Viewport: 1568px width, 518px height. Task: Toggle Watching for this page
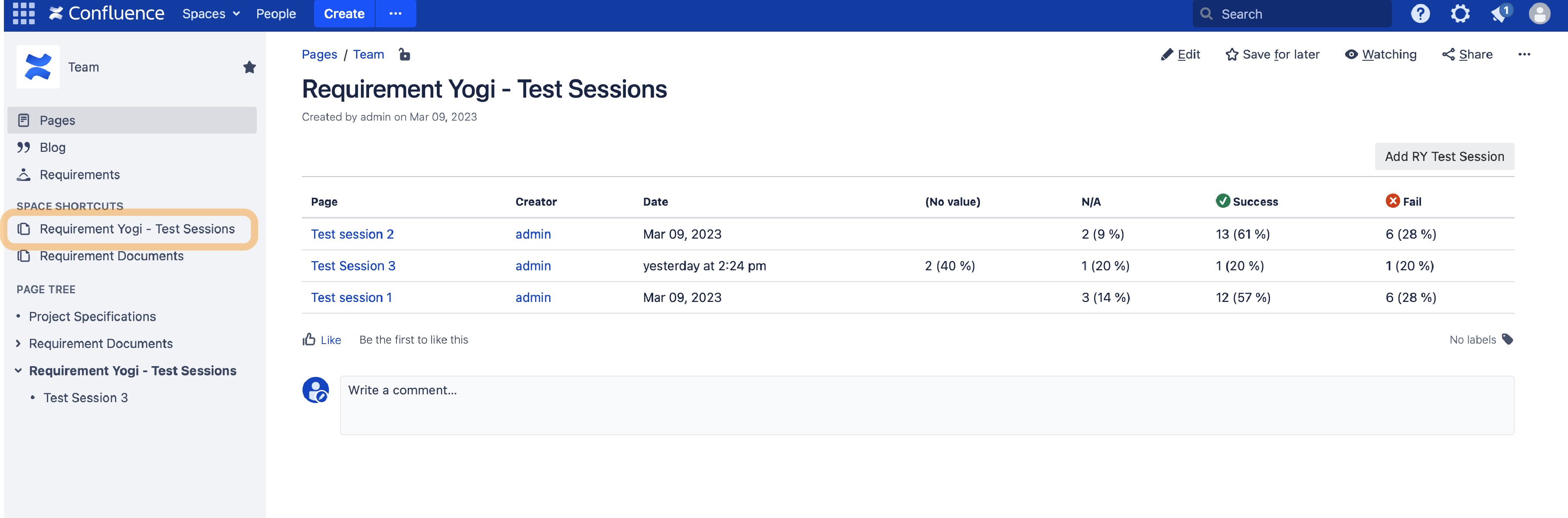click(x=1381, y=54)
